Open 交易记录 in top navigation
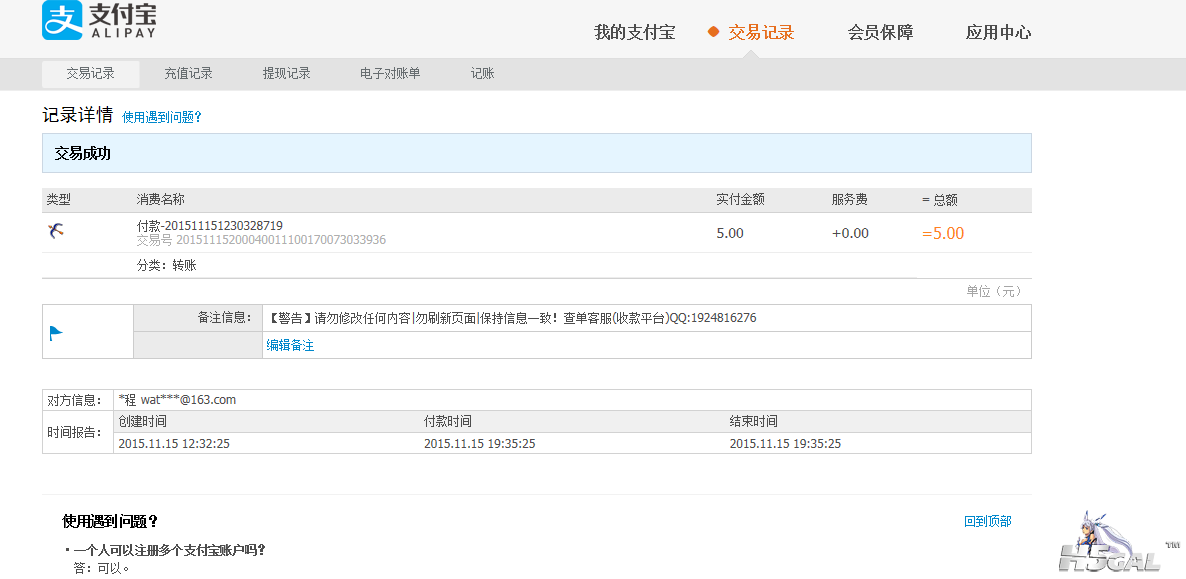Image resolution: width=1186 pixels, height=579 pixels. [761, 32]
